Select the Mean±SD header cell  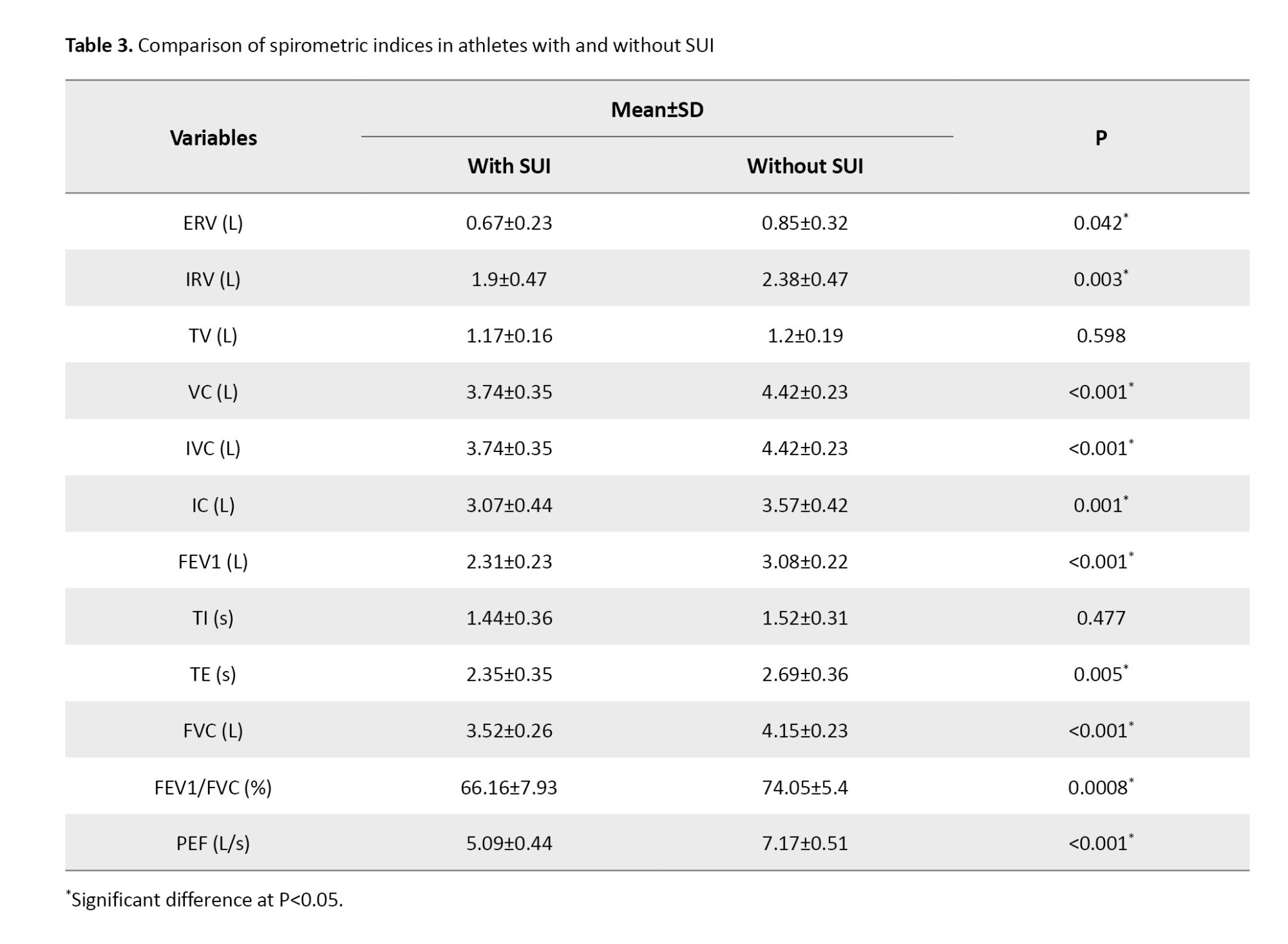657,110
